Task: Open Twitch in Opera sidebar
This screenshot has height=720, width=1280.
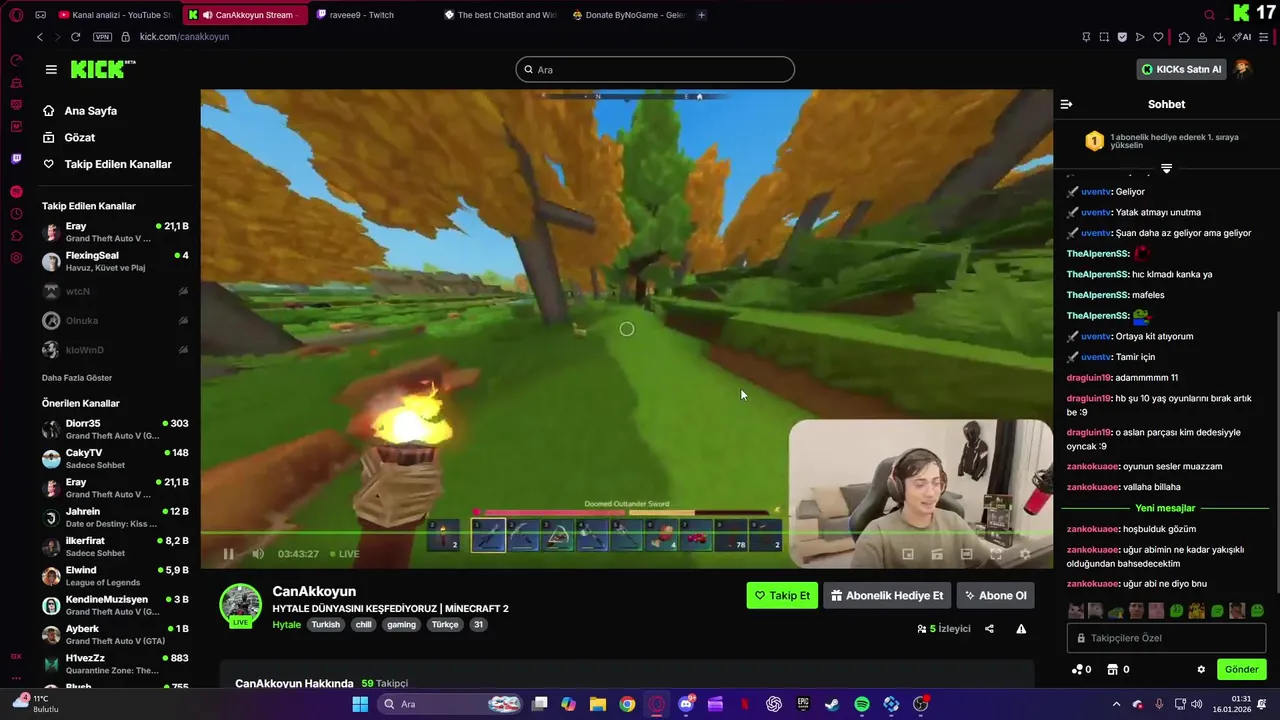Action: coord(16,159)
